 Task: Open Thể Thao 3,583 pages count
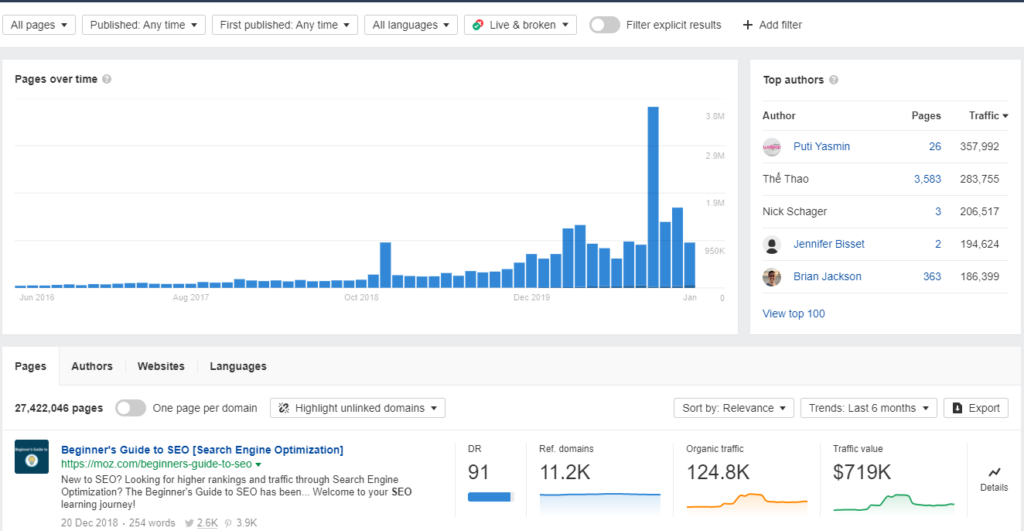(x=927, y=179)
